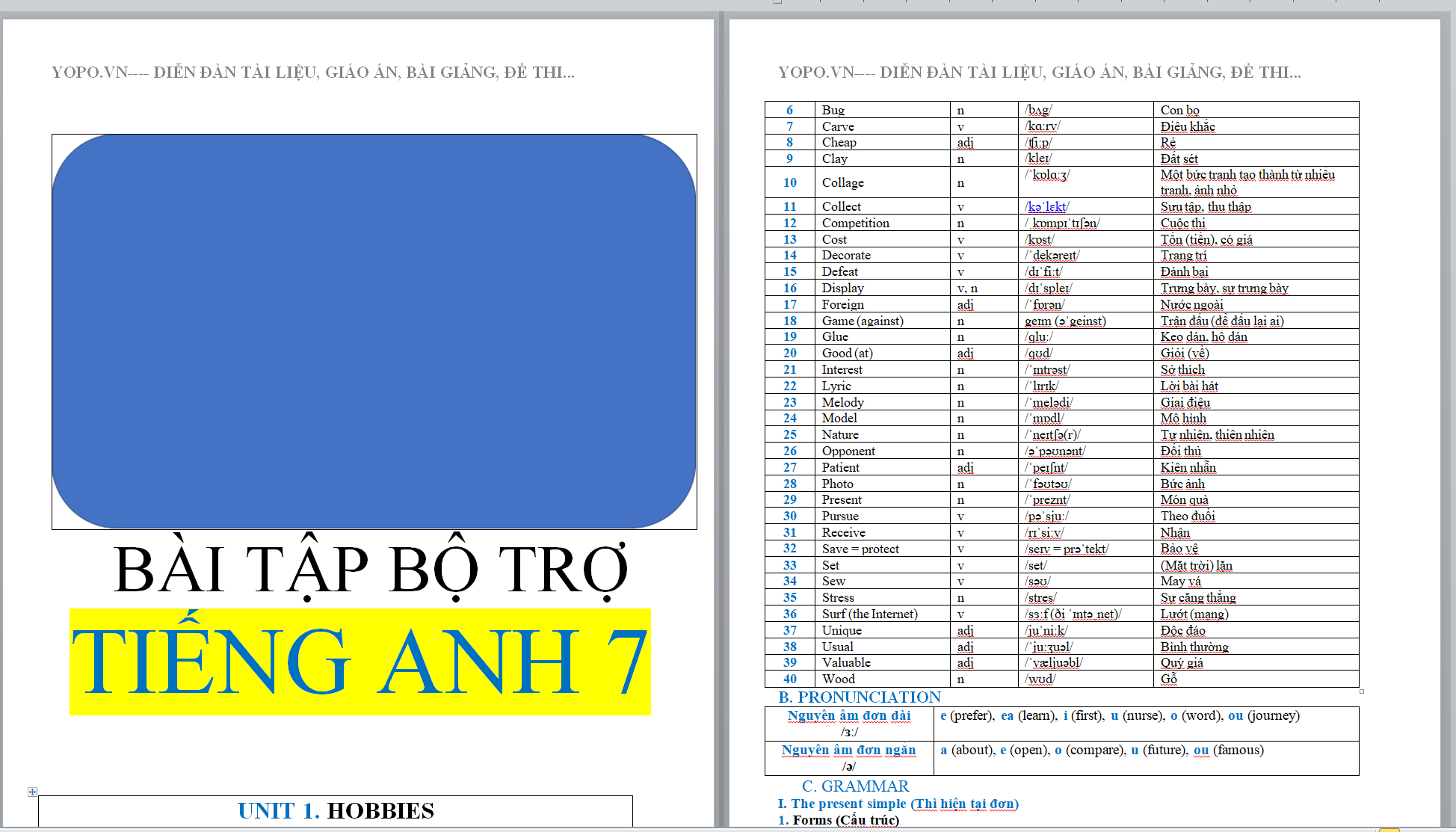This screenshot has height=832, width=1456.
Task: Click the resize handle below the vocabulary table
Action: 1362,691
